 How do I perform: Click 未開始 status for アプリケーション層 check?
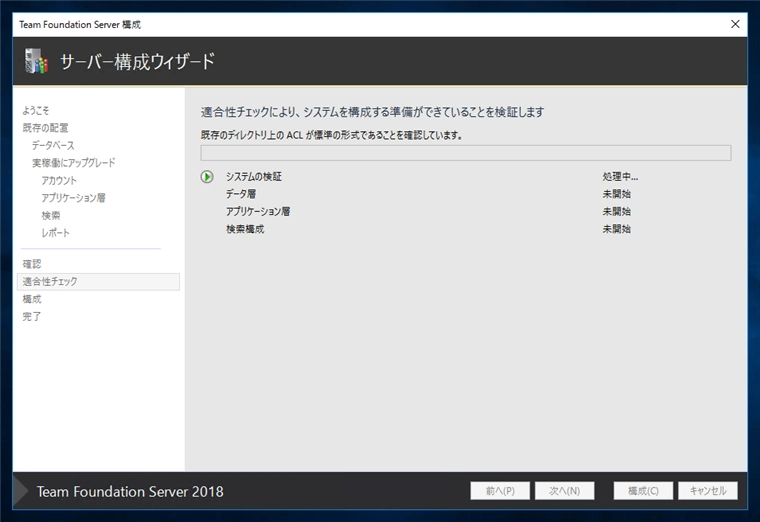(617, 211)
